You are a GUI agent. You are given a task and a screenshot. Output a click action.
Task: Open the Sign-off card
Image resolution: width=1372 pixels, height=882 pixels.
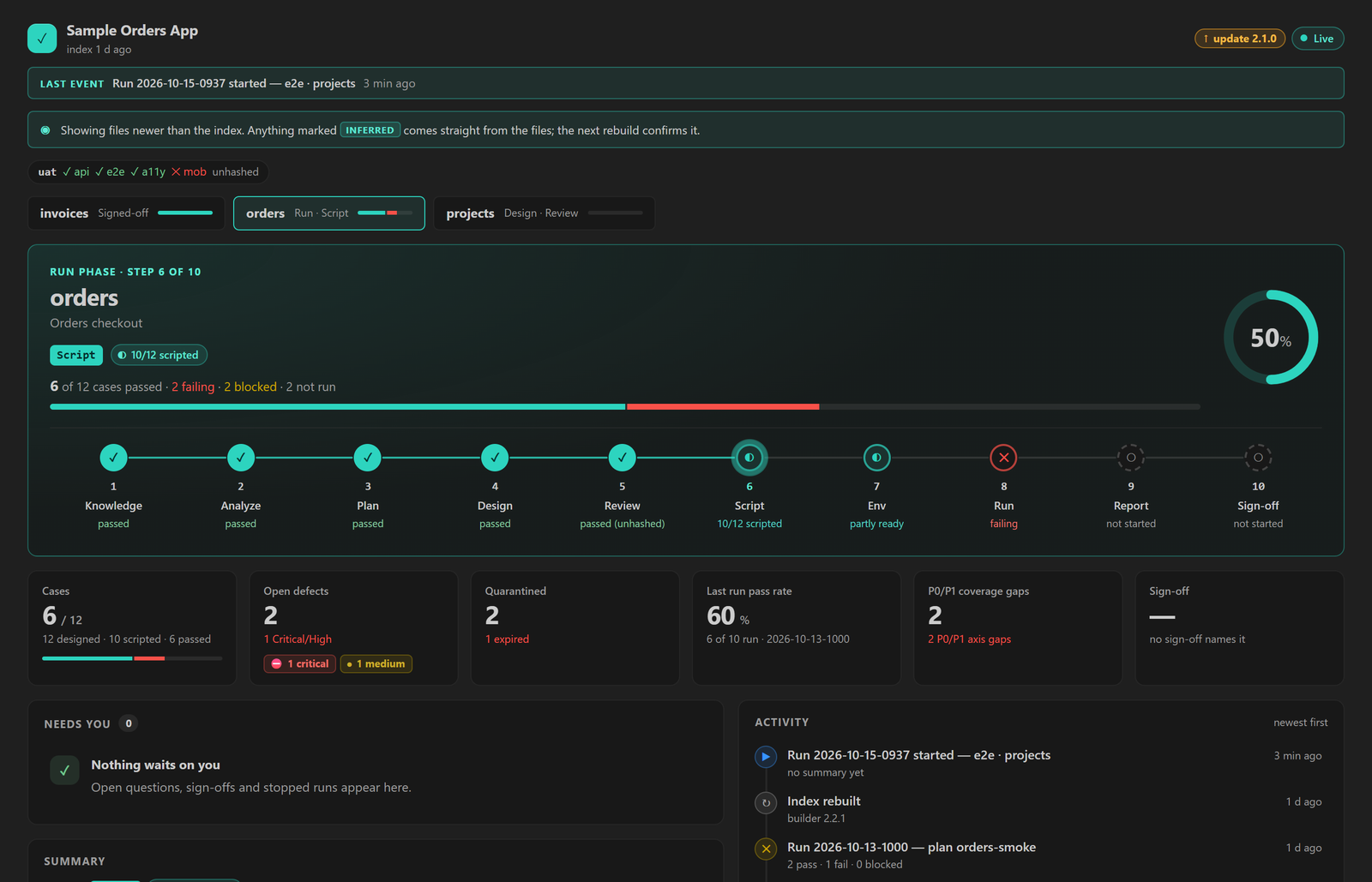1239,628
